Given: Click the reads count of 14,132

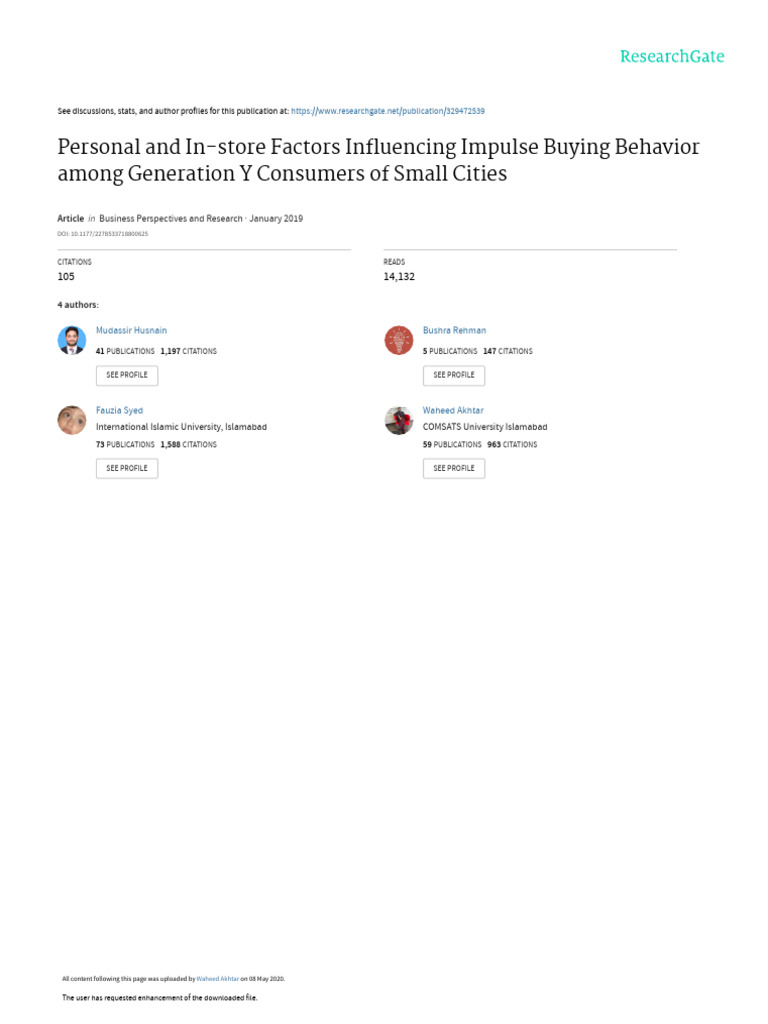Looking at the screenshot, I should point(399,276).
